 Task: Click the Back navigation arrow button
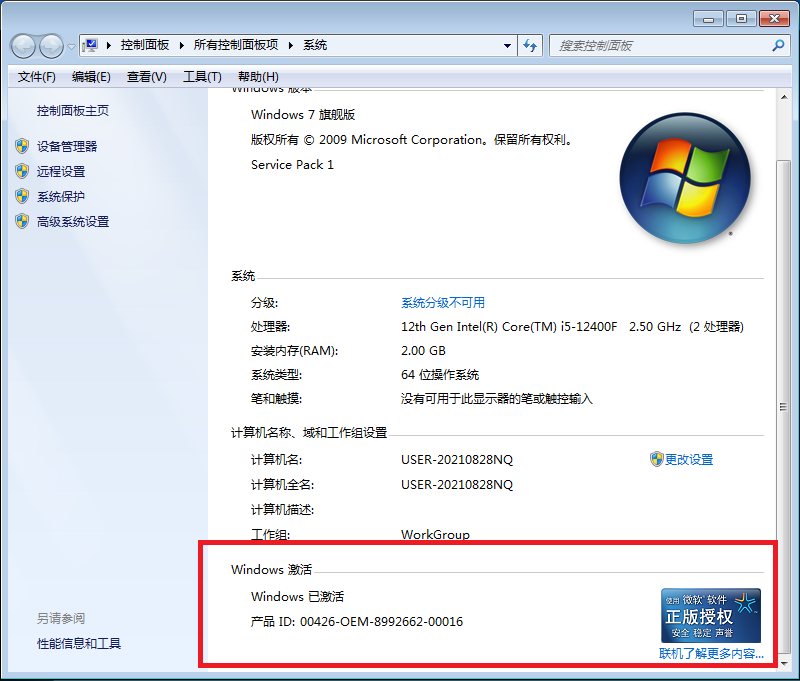click(23, 46)
